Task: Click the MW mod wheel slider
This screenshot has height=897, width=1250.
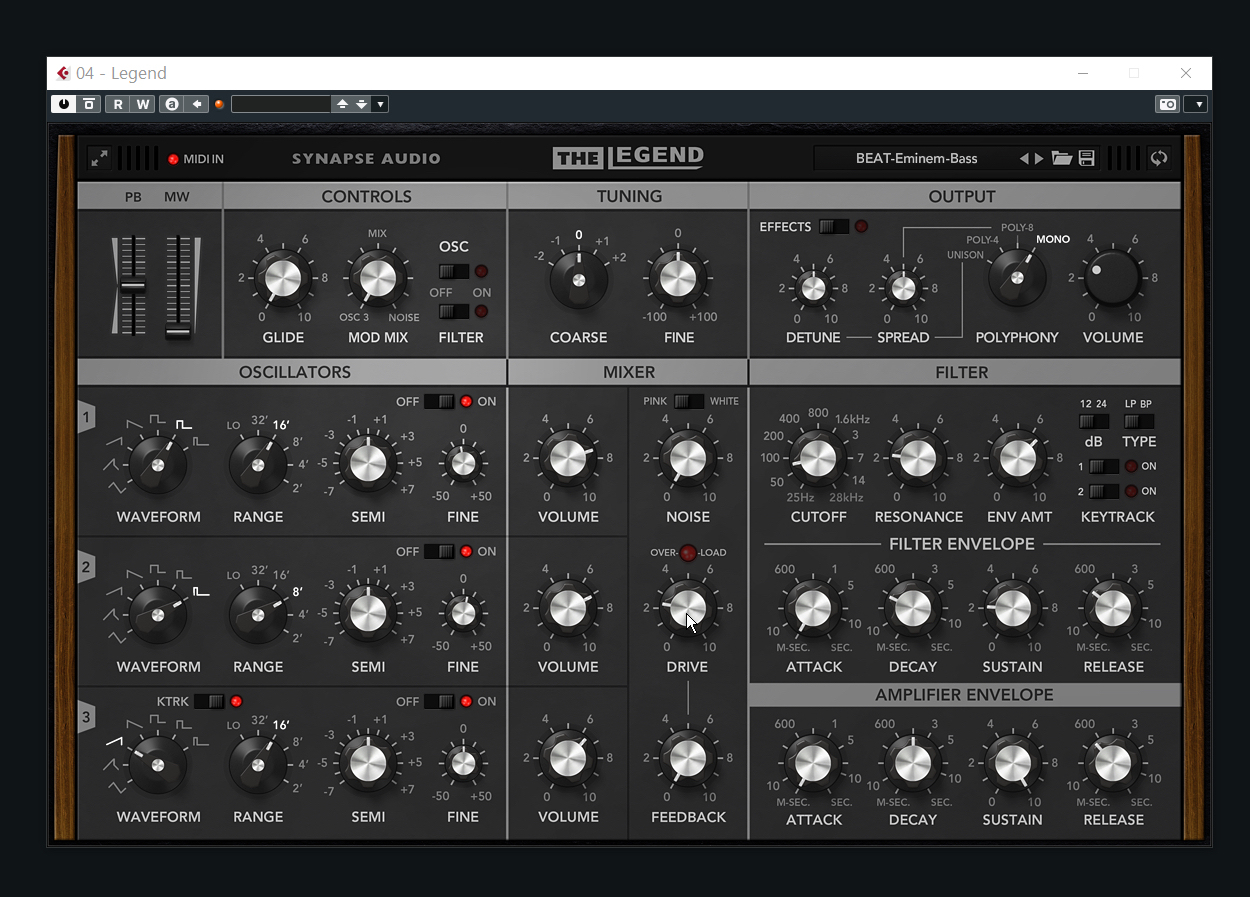Action: [x=178, y=285]
